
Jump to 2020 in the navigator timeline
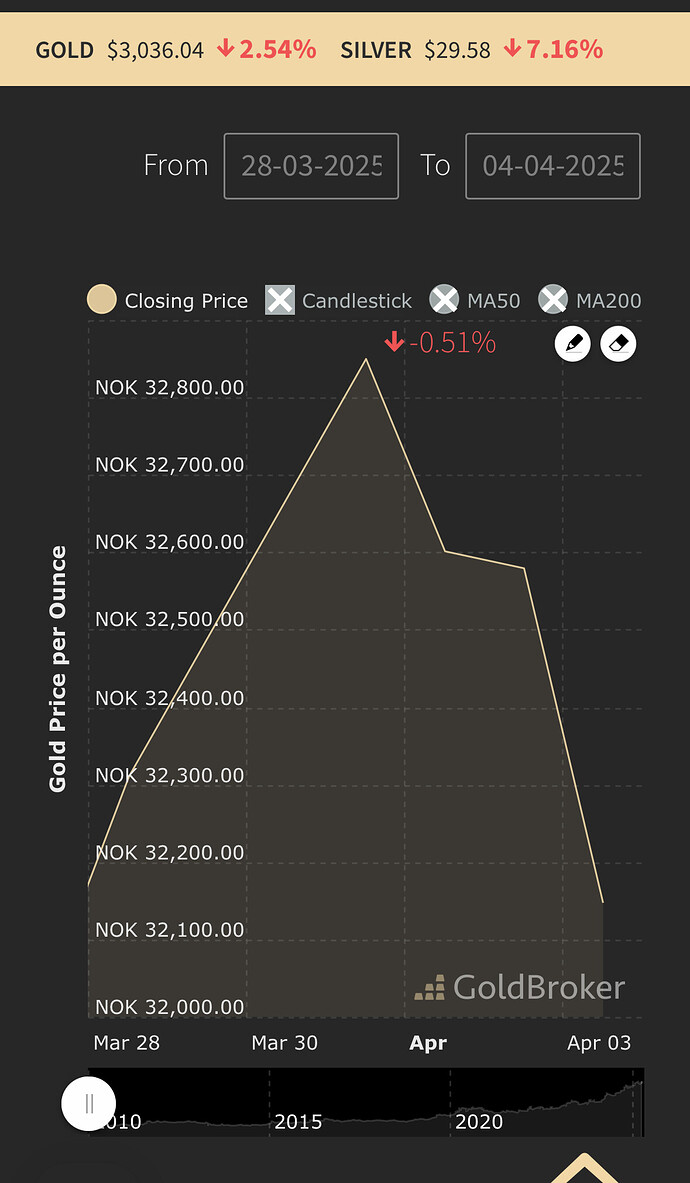click(479, 1122)
